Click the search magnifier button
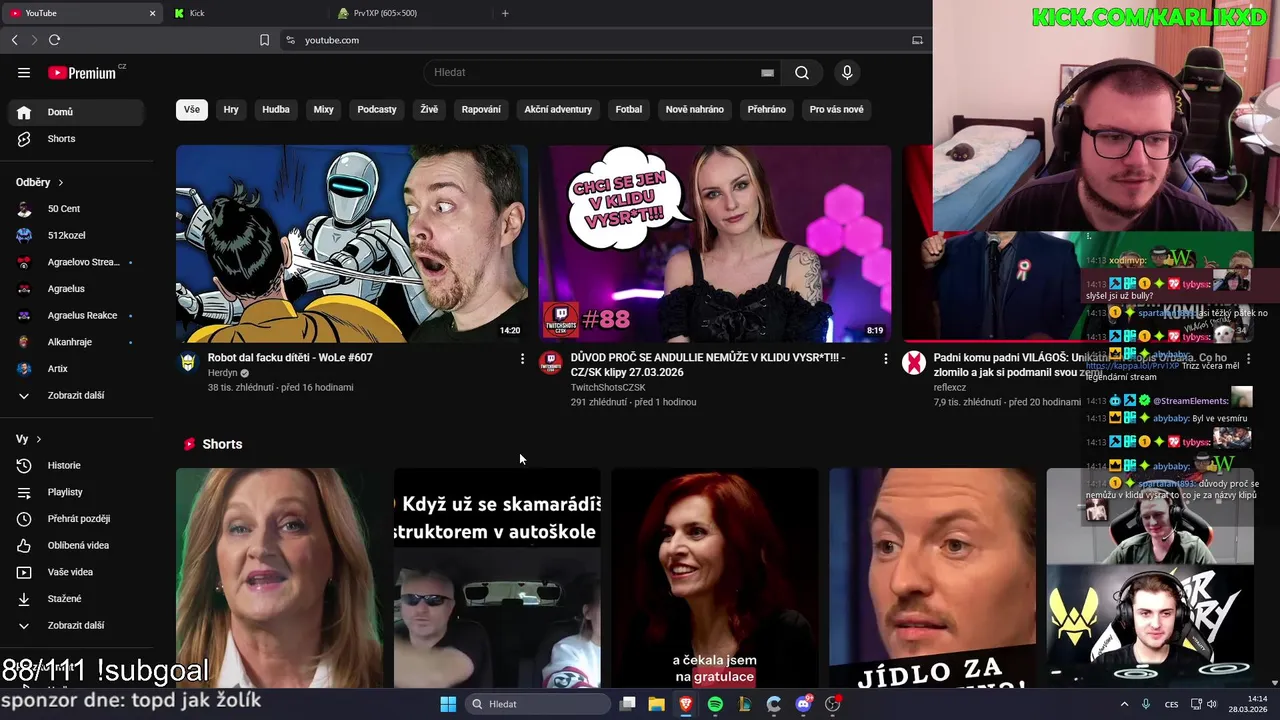Screen dimensions: 1280x720 pyautogui.click(x=802, y=72)
